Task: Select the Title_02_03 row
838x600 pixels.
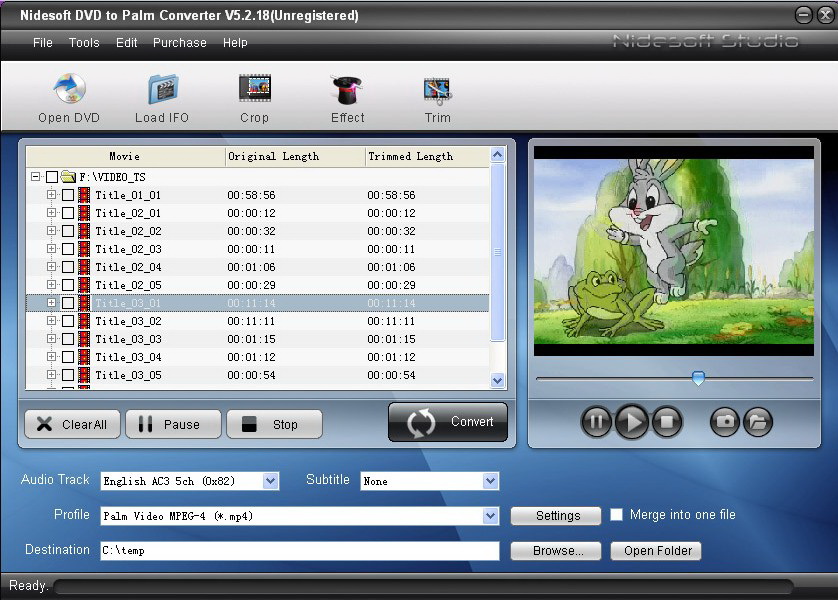Action: click(258, 249)
